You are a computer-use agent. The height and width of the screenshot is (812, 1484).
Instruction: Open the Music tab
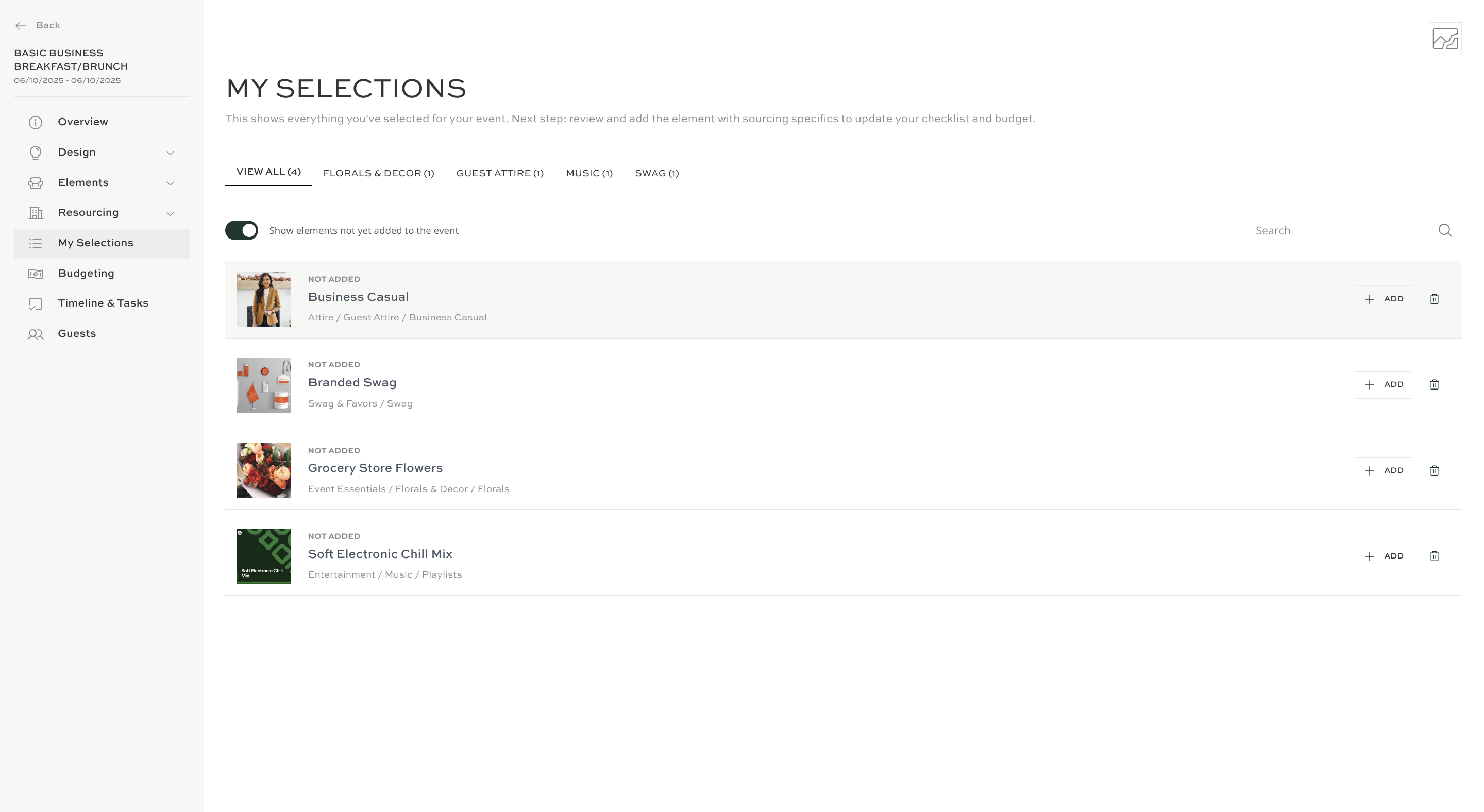point(589,173)
